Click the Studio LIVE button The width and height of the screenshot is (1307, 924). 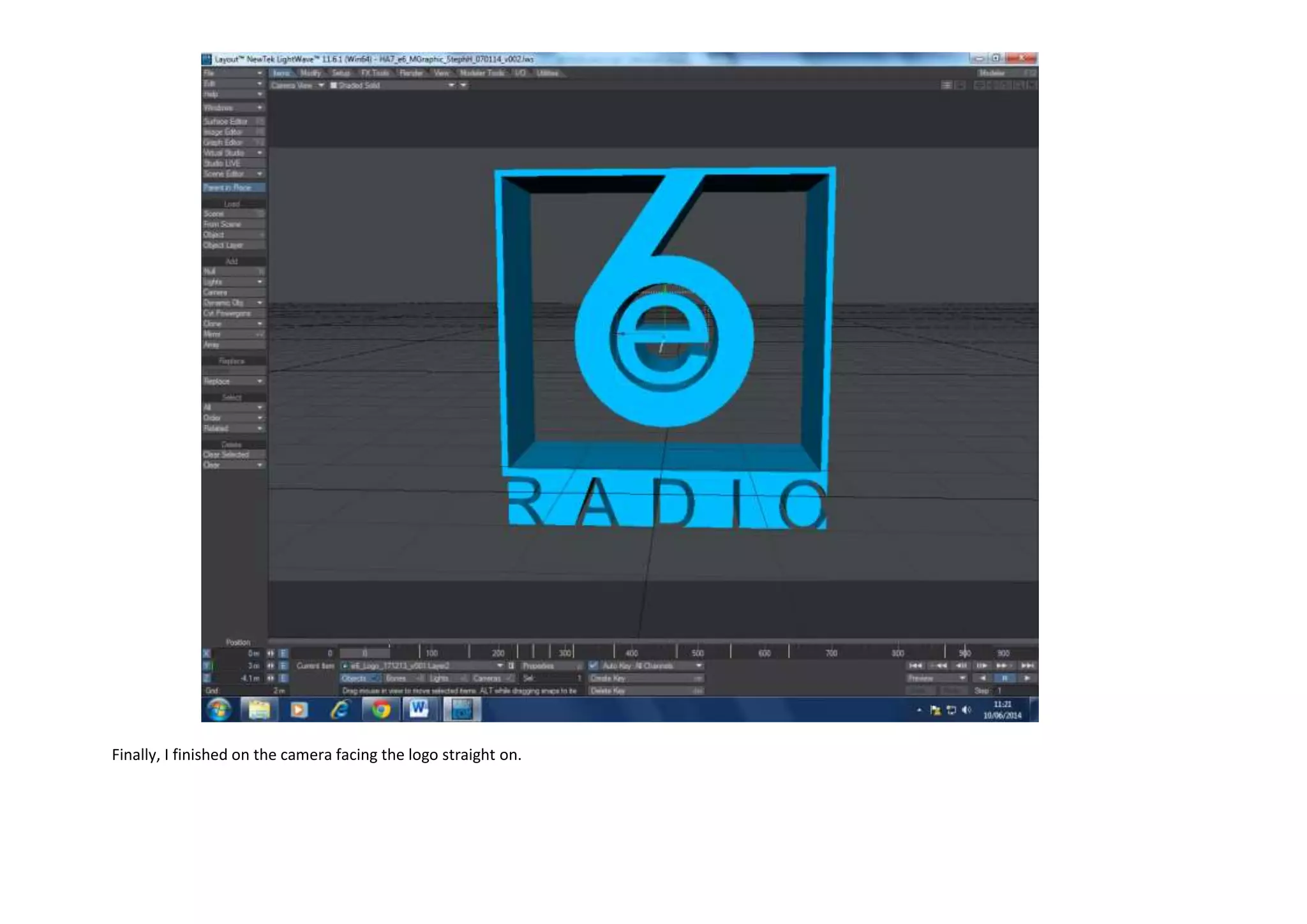tap(233, 163)
